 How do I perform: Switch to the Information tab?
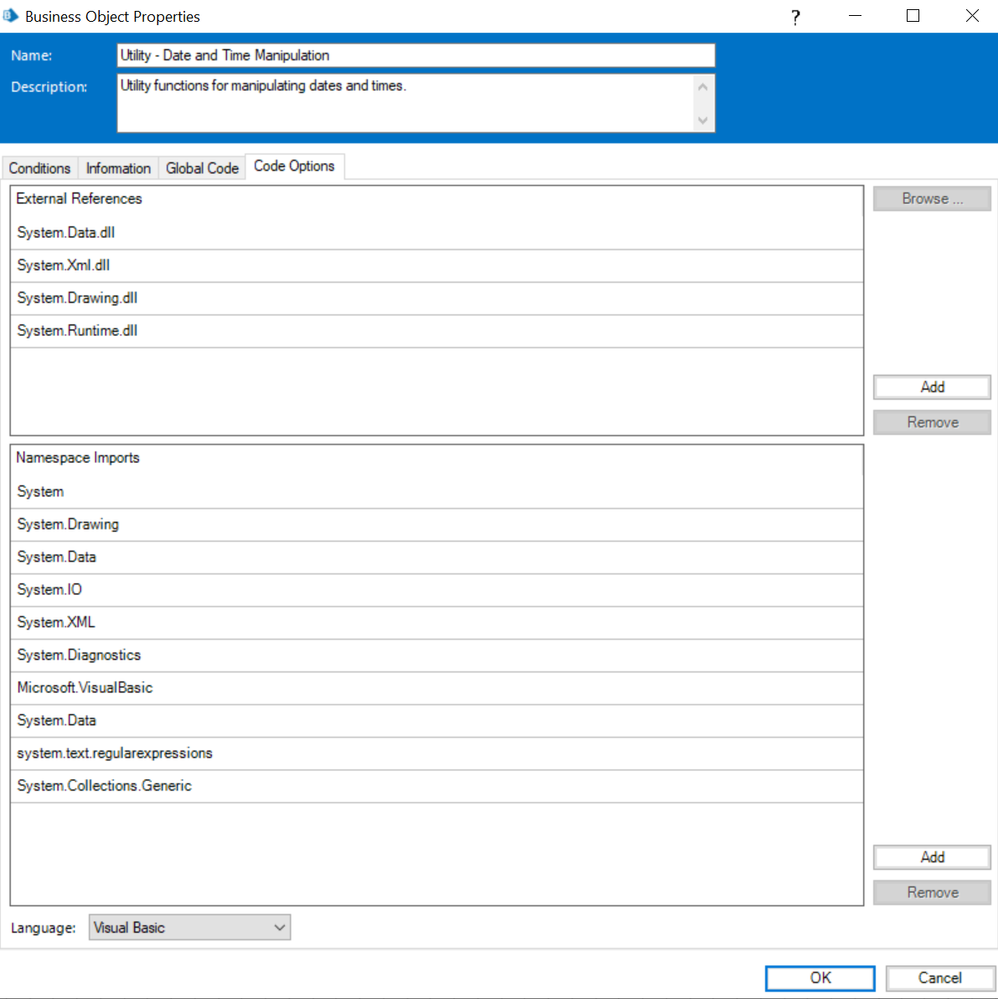118,168
